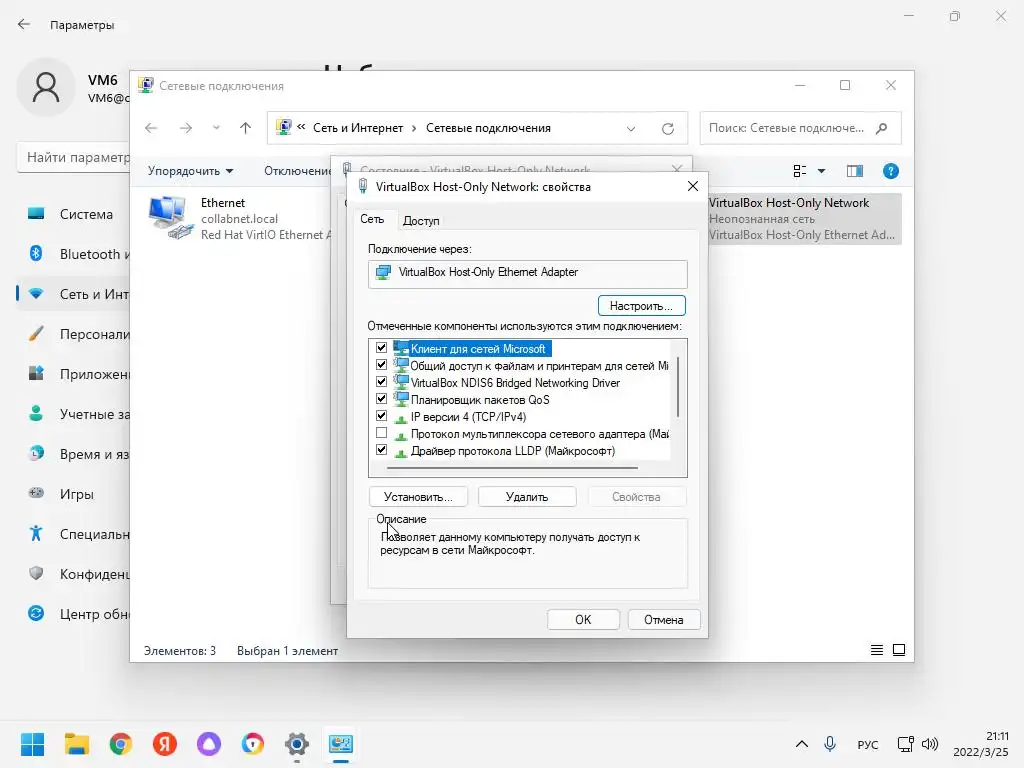Open volume speaker tray icon
The width and height of the screenshot is (1024, 768).
[930, 744]
